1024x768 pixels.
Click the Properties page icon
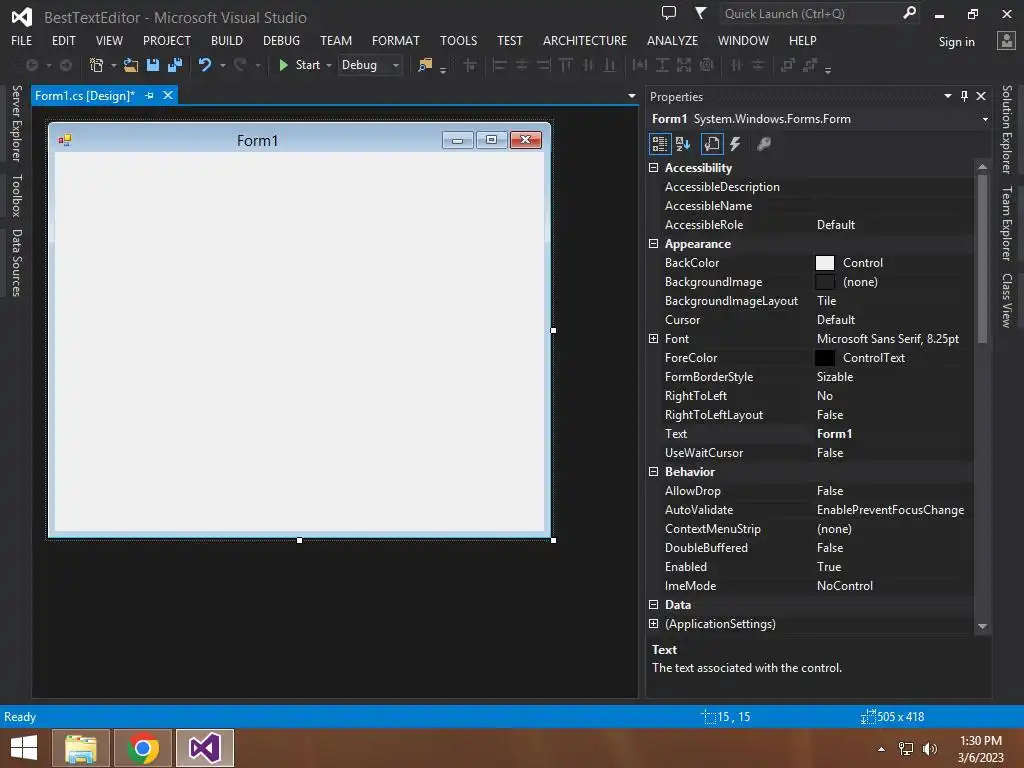pos(712,144)
